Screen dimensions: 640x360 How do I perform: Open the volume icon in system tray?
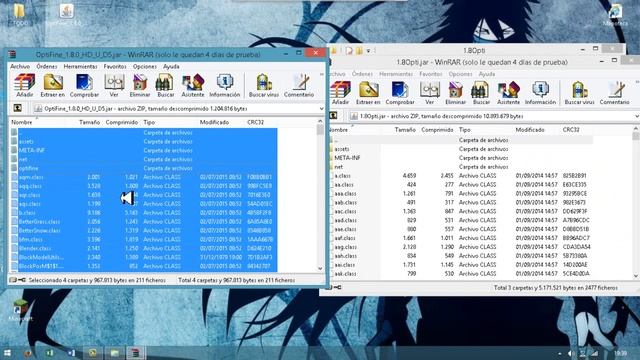(571, 353)
